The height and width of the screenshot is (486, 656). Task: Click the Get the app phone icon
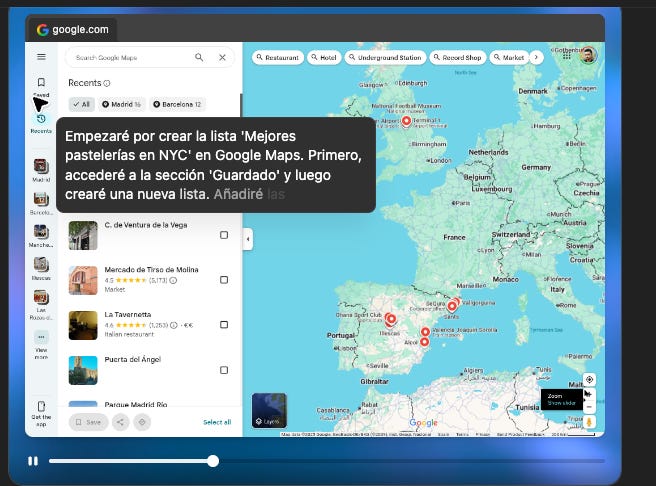41,406
